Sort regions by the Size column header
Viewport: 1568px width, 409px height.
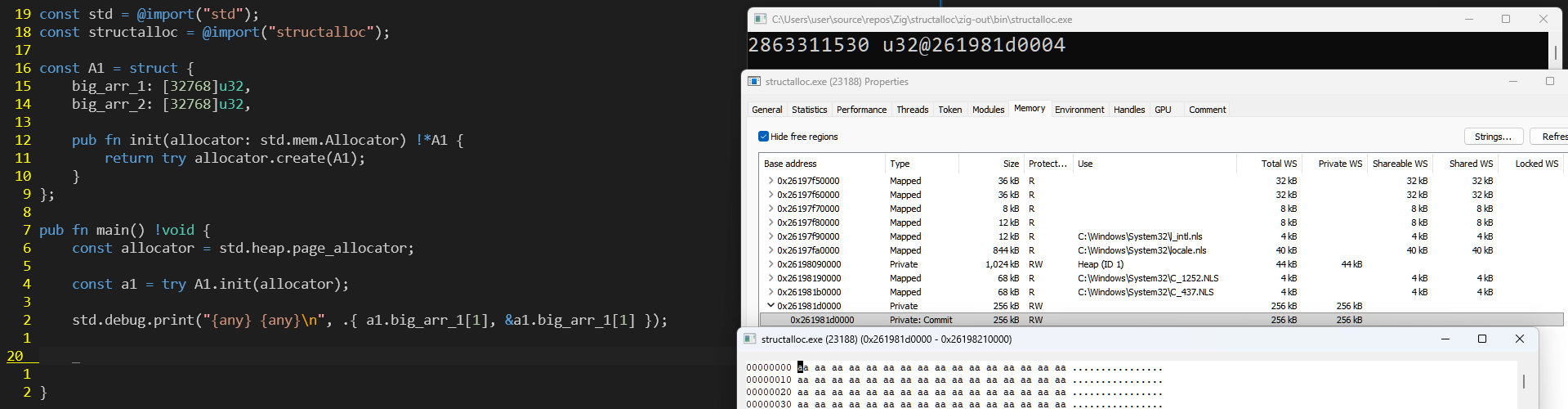[x=1010, y=164]
